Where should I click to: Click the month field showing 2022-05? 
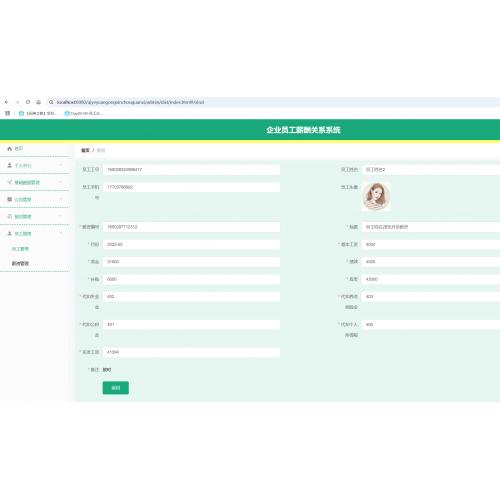[x=191, y=244]
